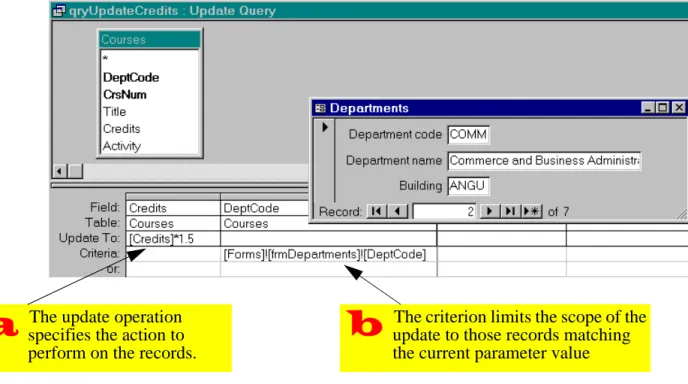Click the left scroll arrow in query pane
The image size is (688, 384).
pos(60,171)
